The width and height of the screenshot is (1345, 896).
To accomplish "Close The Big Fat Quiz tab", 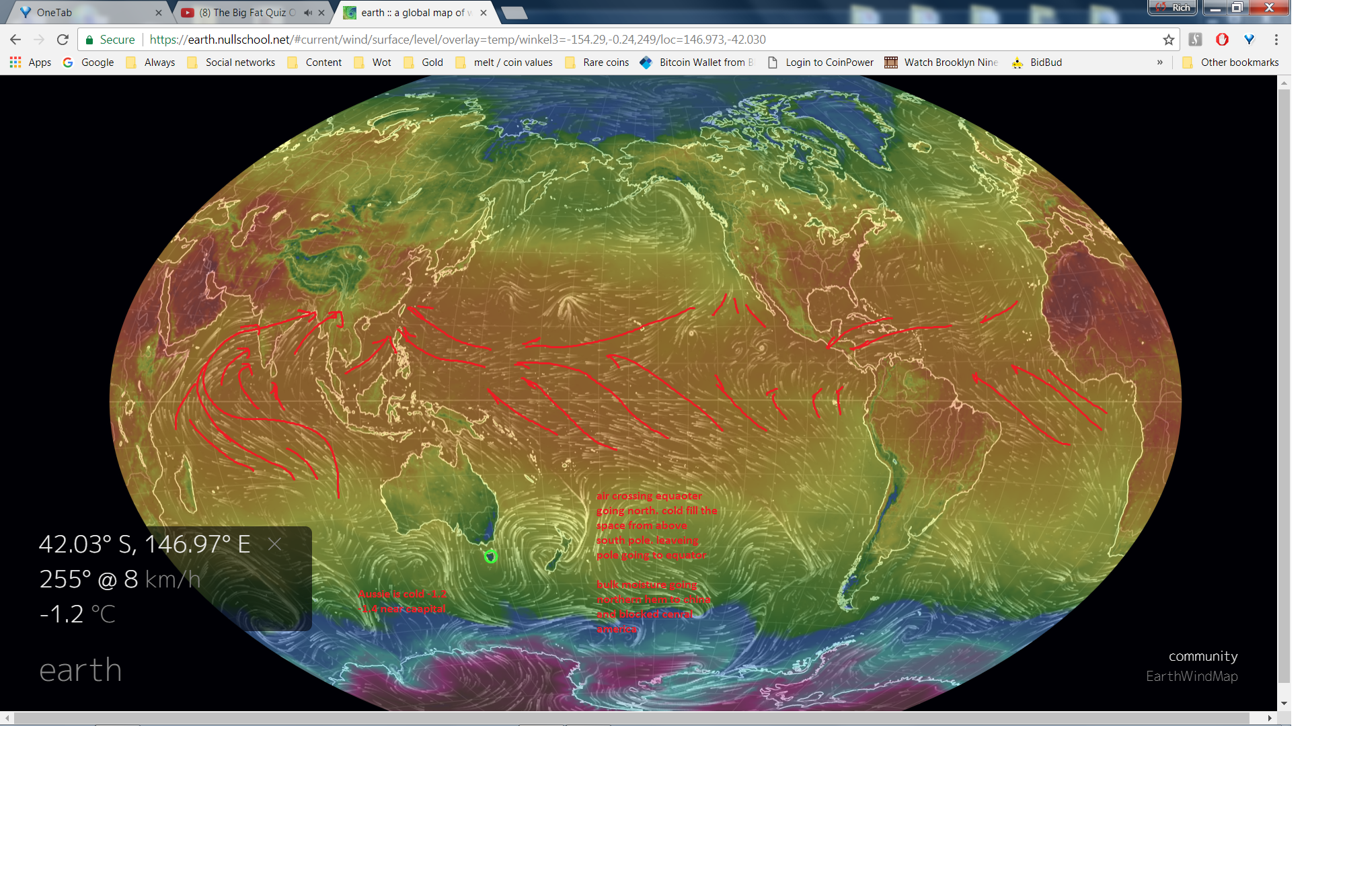I will coord(321,13).
